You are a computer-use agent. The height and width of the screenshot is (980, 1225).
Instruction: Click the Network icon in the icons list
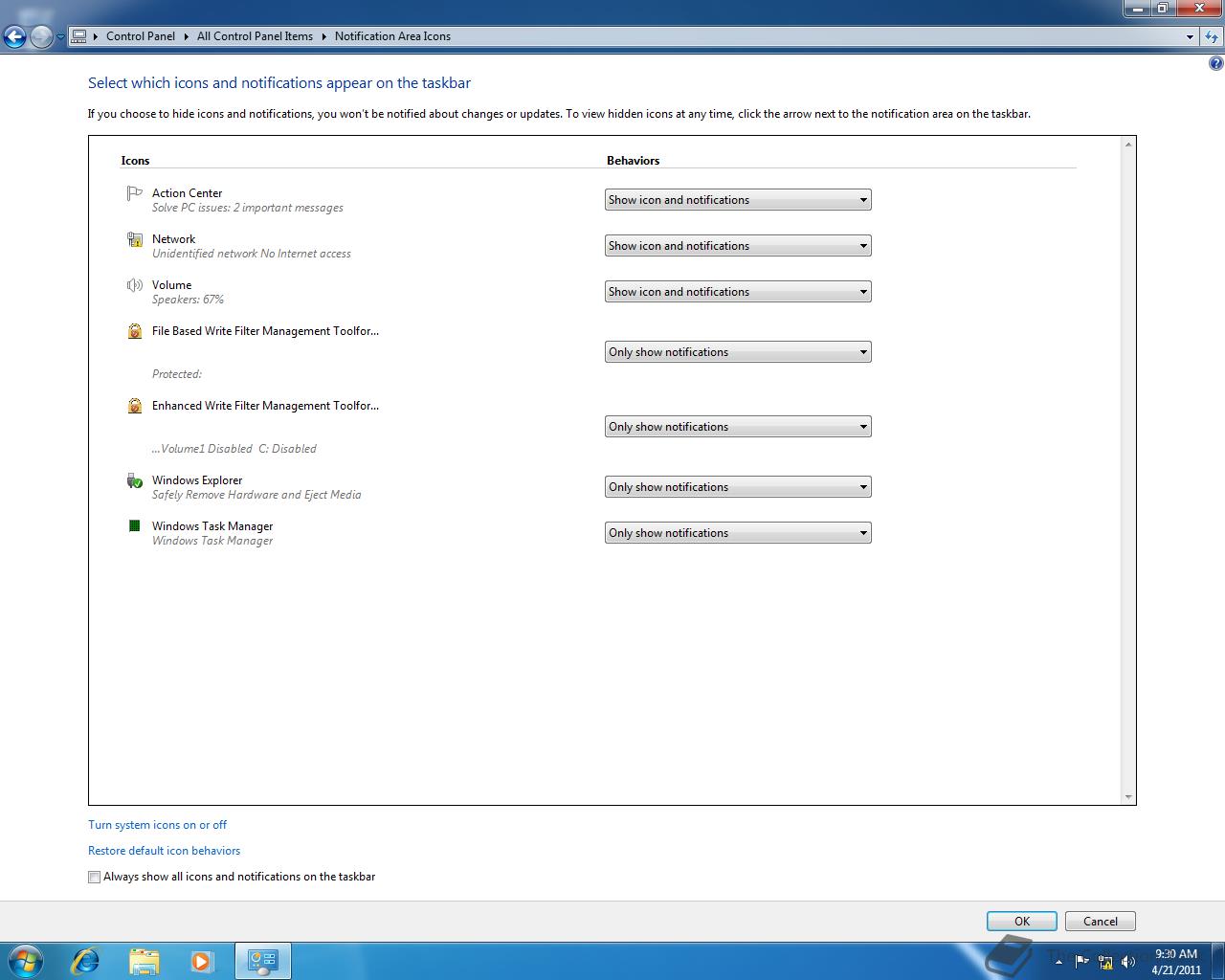(135, 239)
